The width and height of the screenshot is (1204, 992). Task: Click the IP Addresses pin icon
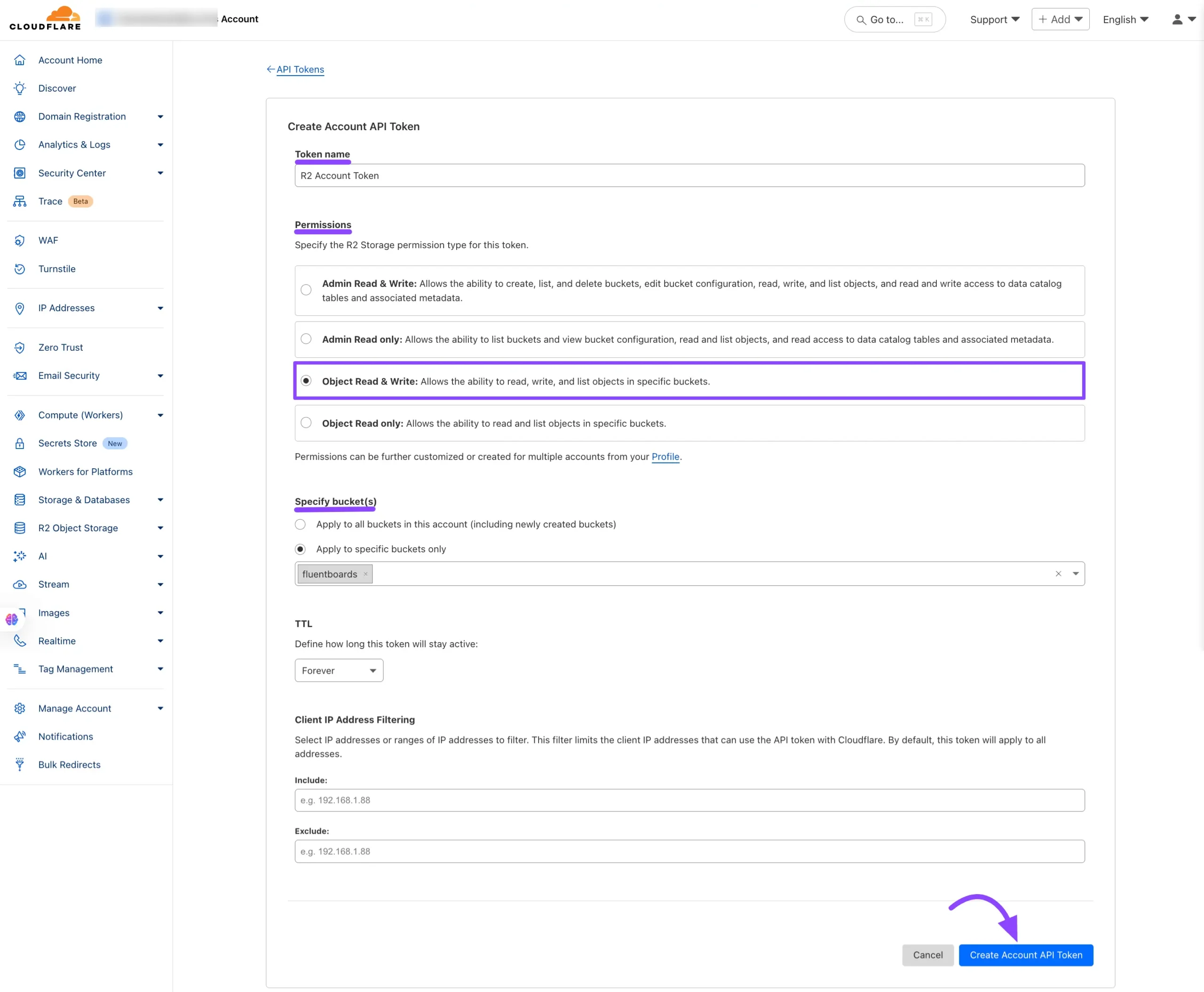point(20,308)
